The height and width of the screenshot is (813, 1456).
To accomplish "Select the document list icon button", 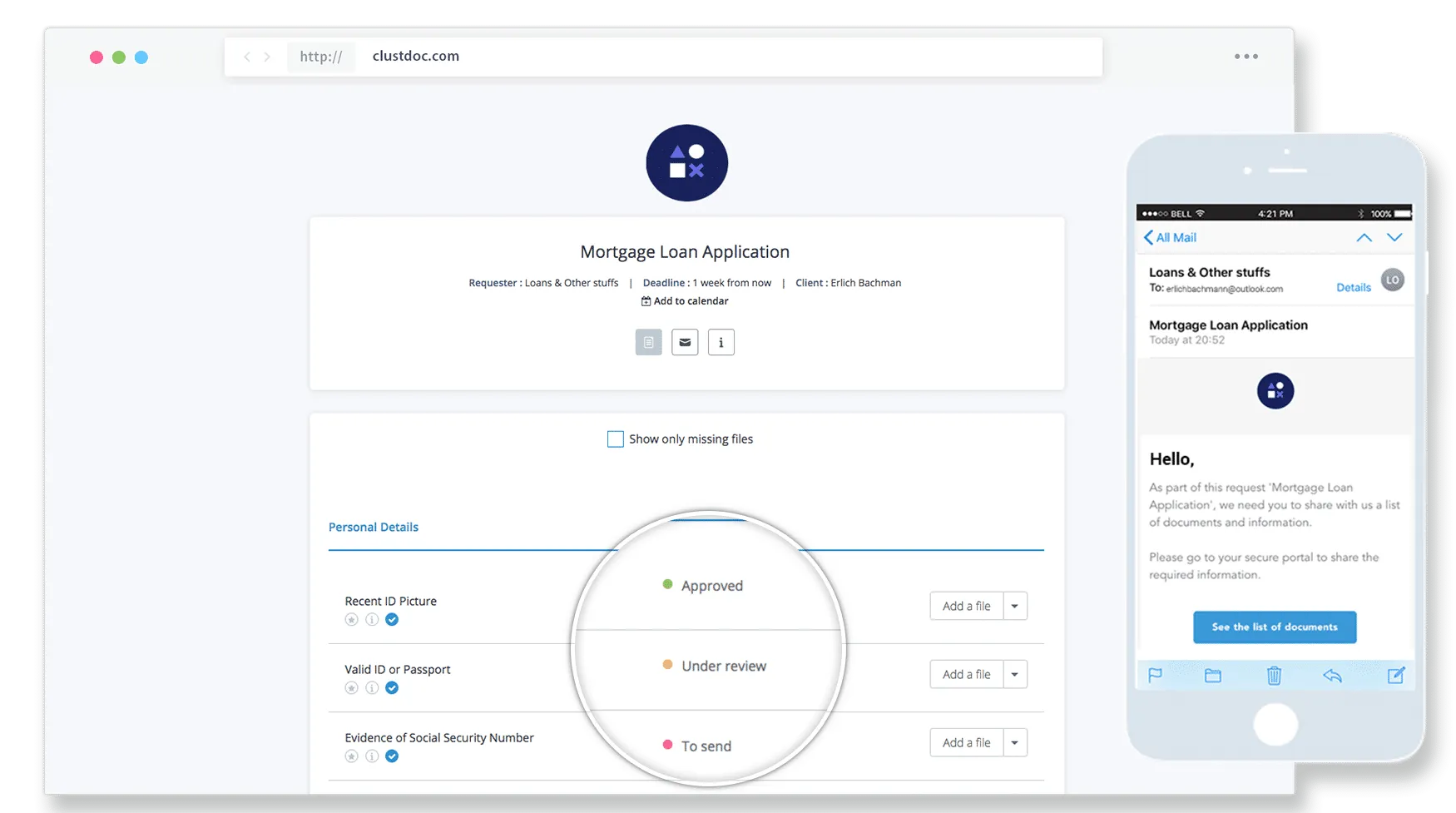I will [x=648, y=342].
